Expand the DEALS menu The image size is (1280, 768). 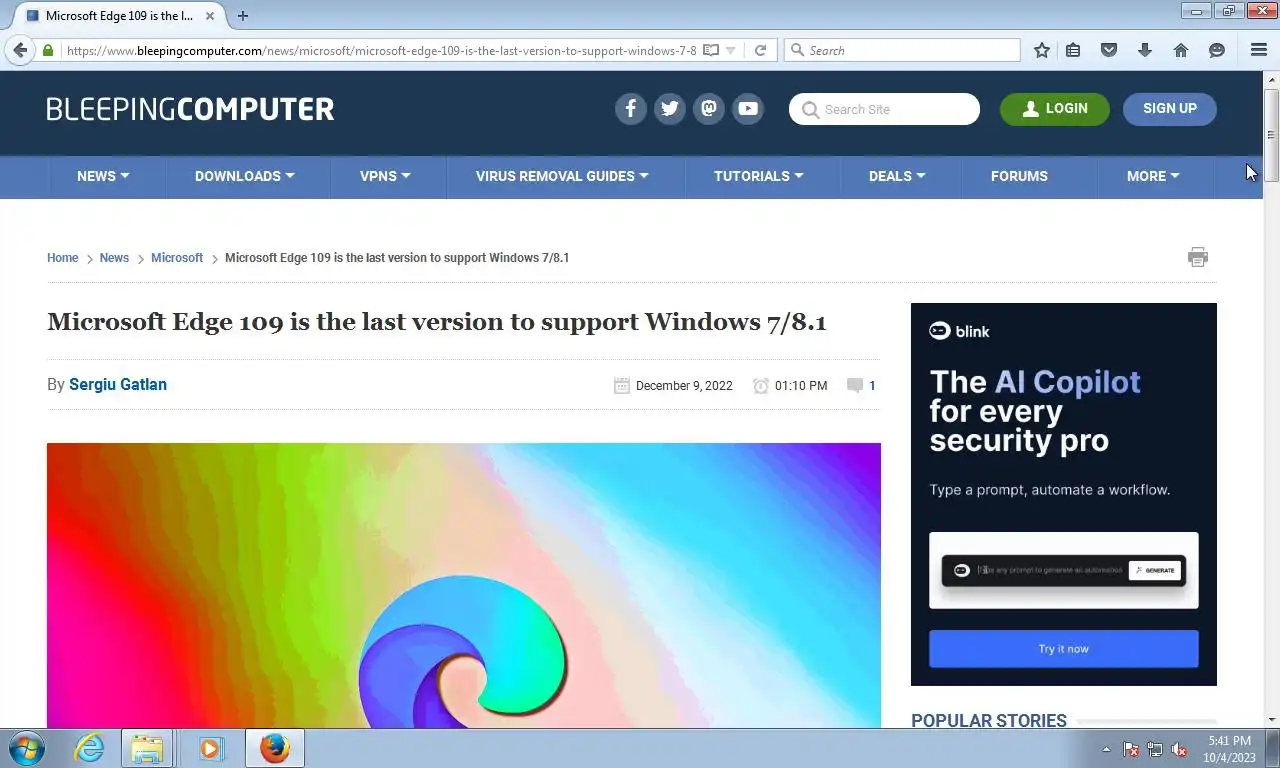[897, 176]
